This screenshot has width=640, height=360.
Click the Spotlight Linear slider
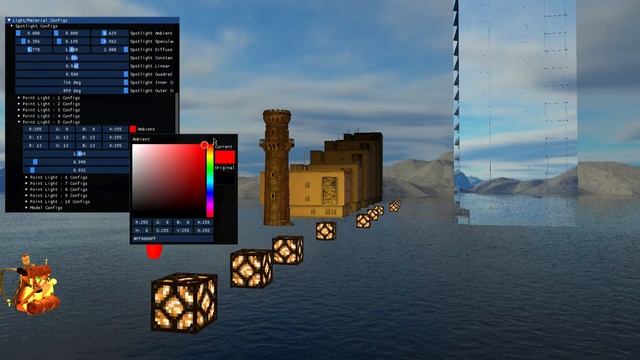point(72,66)
